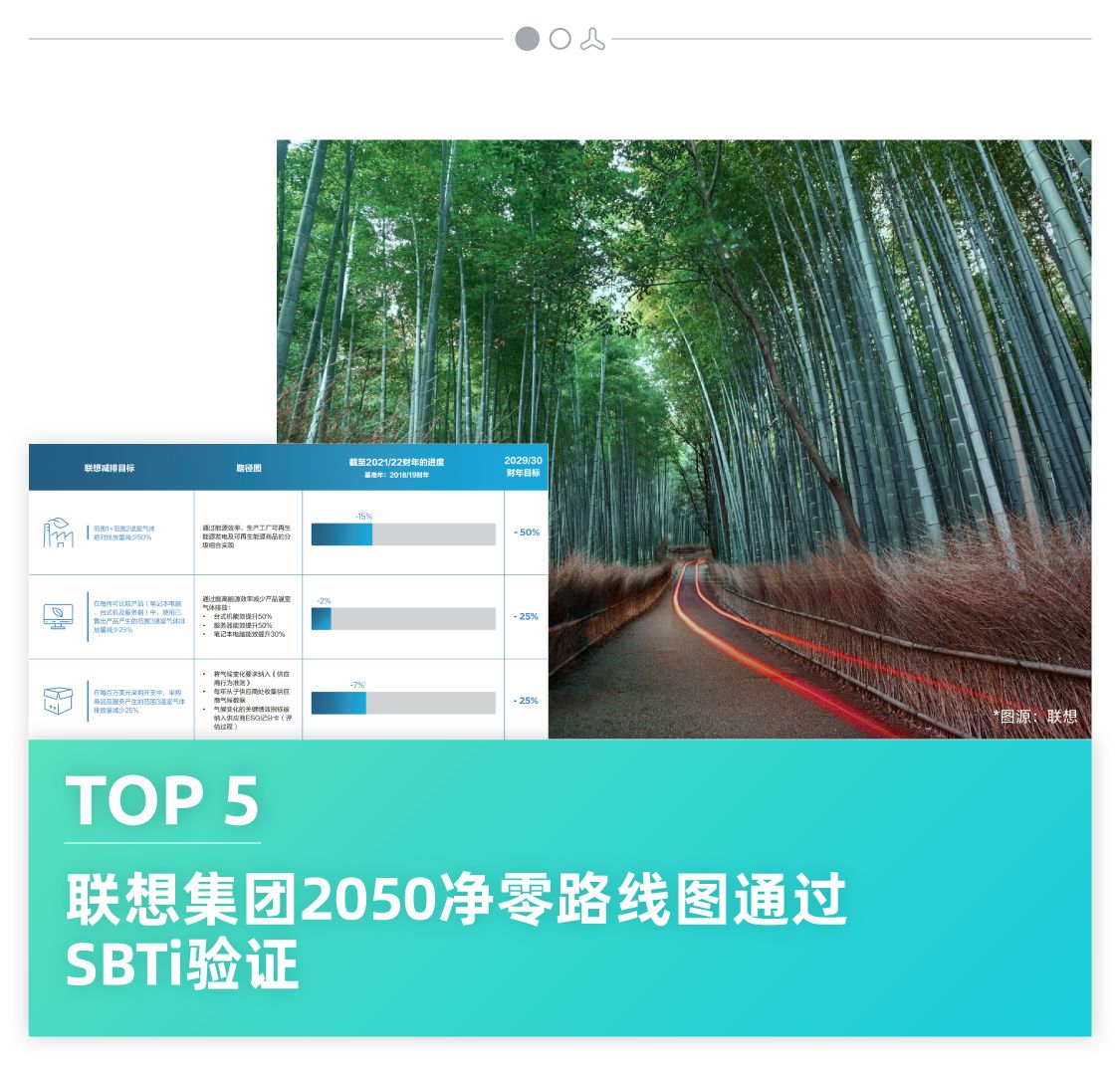Click the open box package icon

[58, 701]
